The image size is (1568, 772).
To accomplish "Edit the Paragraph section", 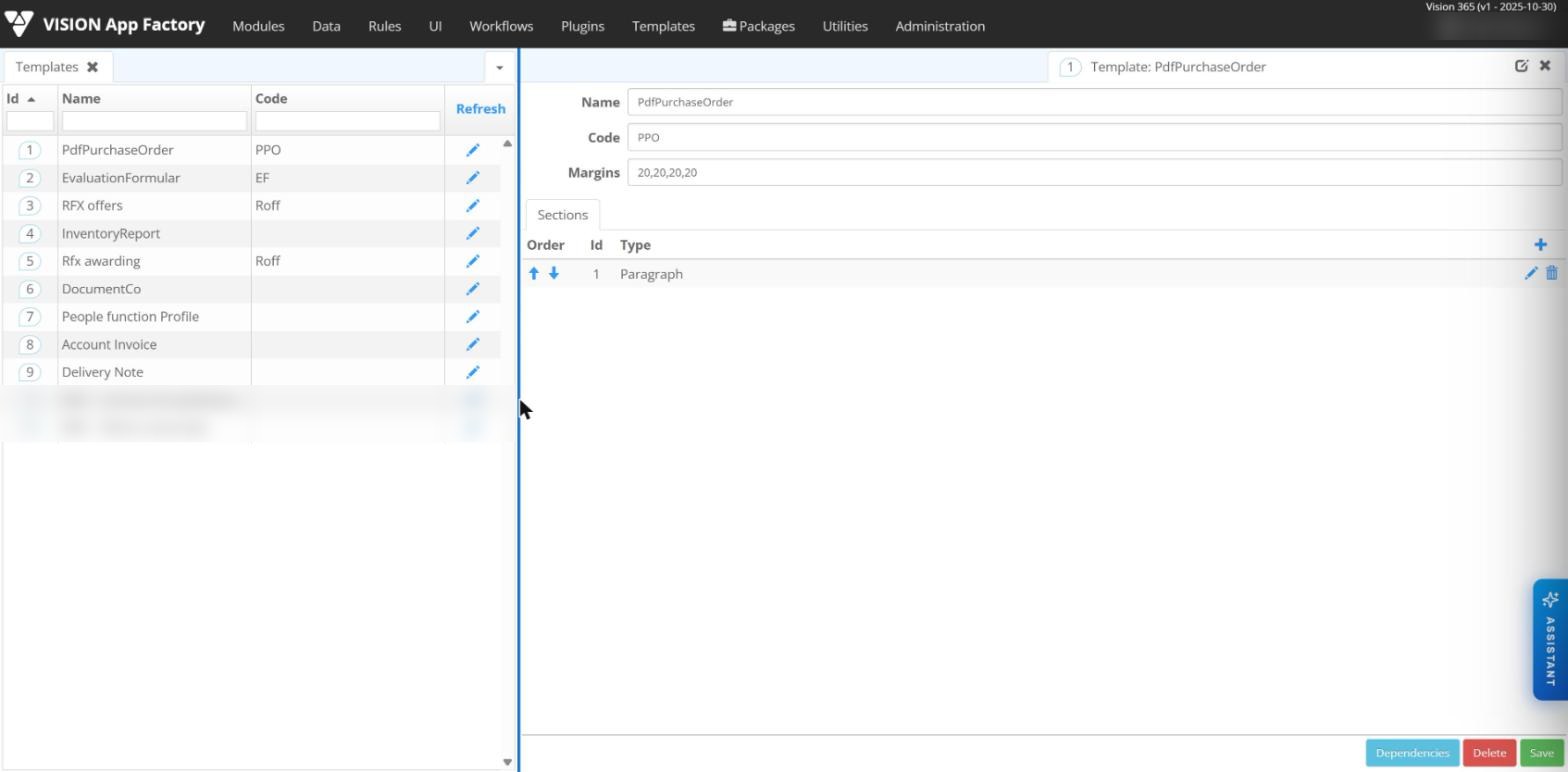I will pos(1531,273).
